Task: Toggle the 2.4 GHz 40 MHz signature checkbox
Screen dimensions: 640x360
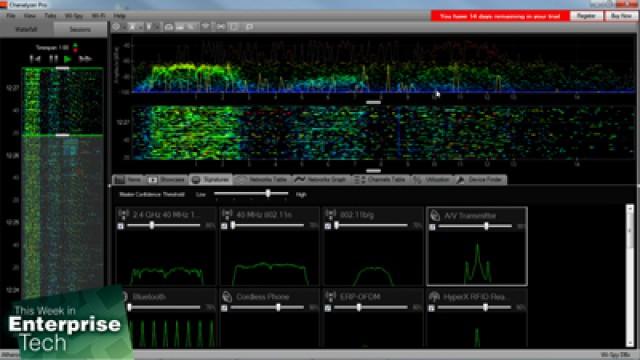Action: click(x=121, y=226)
